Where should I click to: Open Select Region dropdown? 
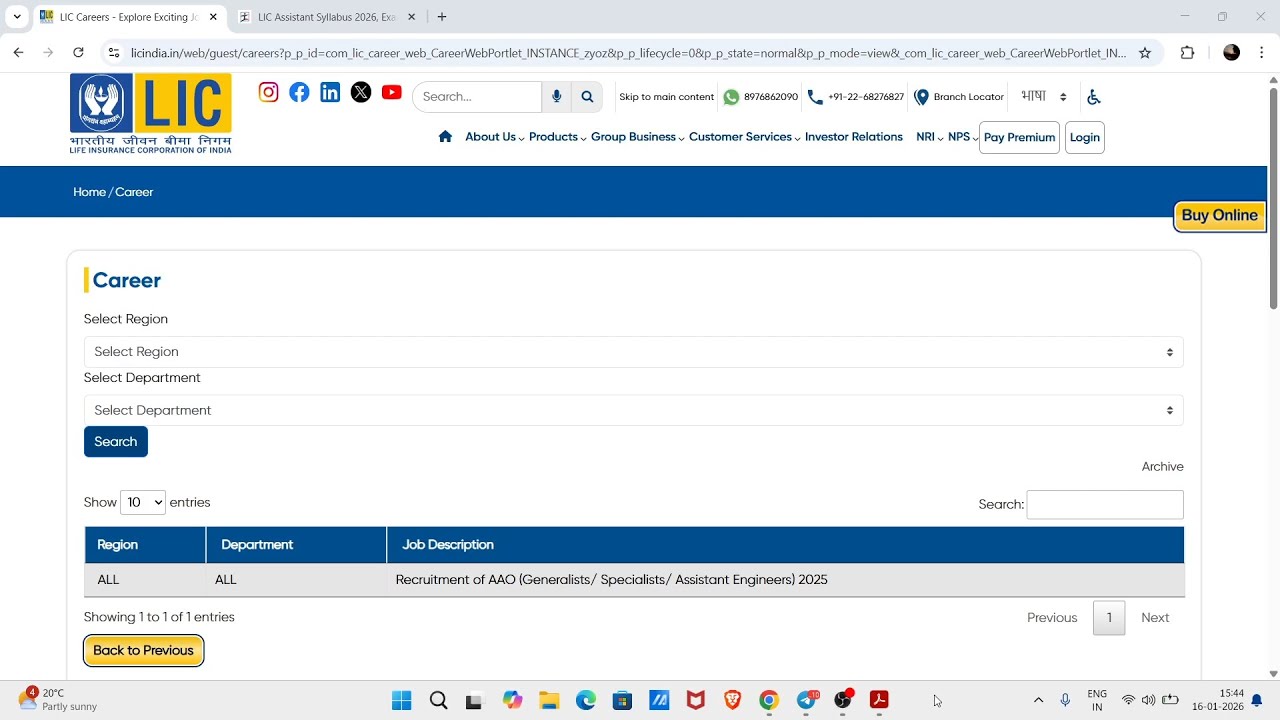coord(633,352)
